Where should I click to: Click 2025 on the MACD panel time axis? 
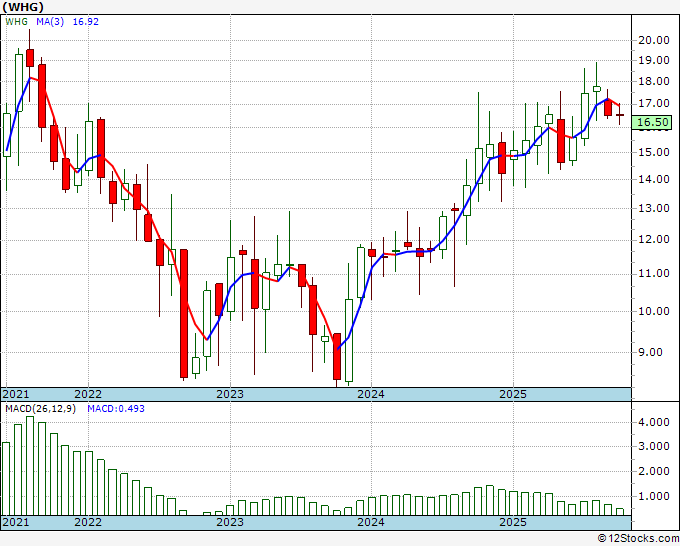click(x=513, y=522)
